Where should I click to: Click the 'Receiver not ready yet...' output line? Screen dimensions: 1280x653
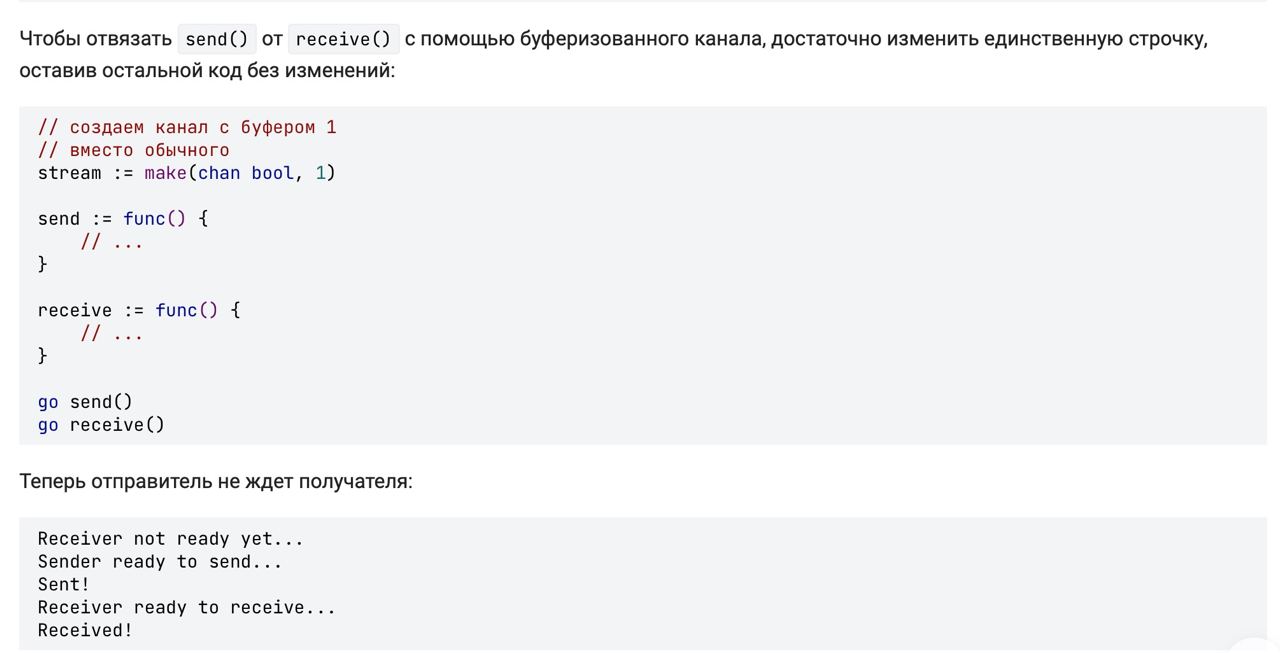pos(170,539)
